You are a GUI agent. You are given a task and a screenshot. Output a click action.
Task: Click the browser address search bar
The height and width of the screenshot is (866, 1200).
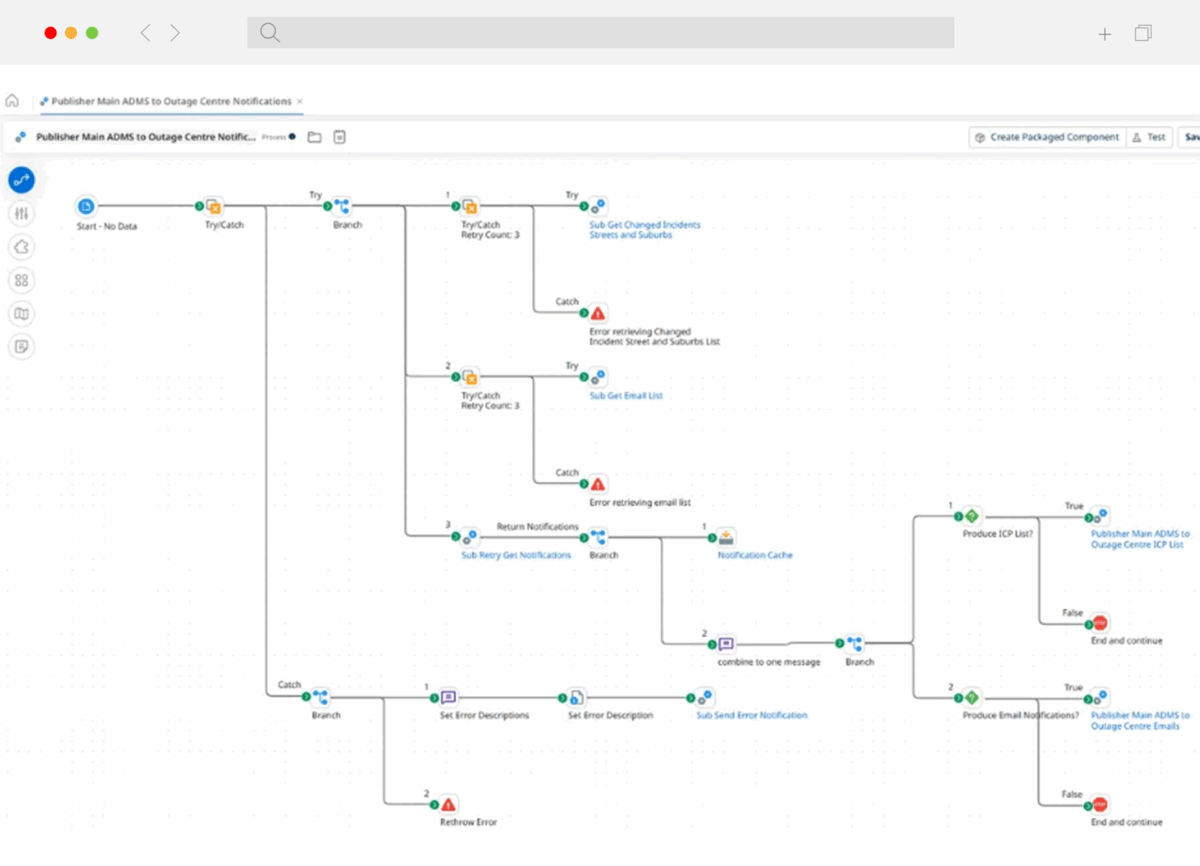pyautogui.click(x=600, y=32)
